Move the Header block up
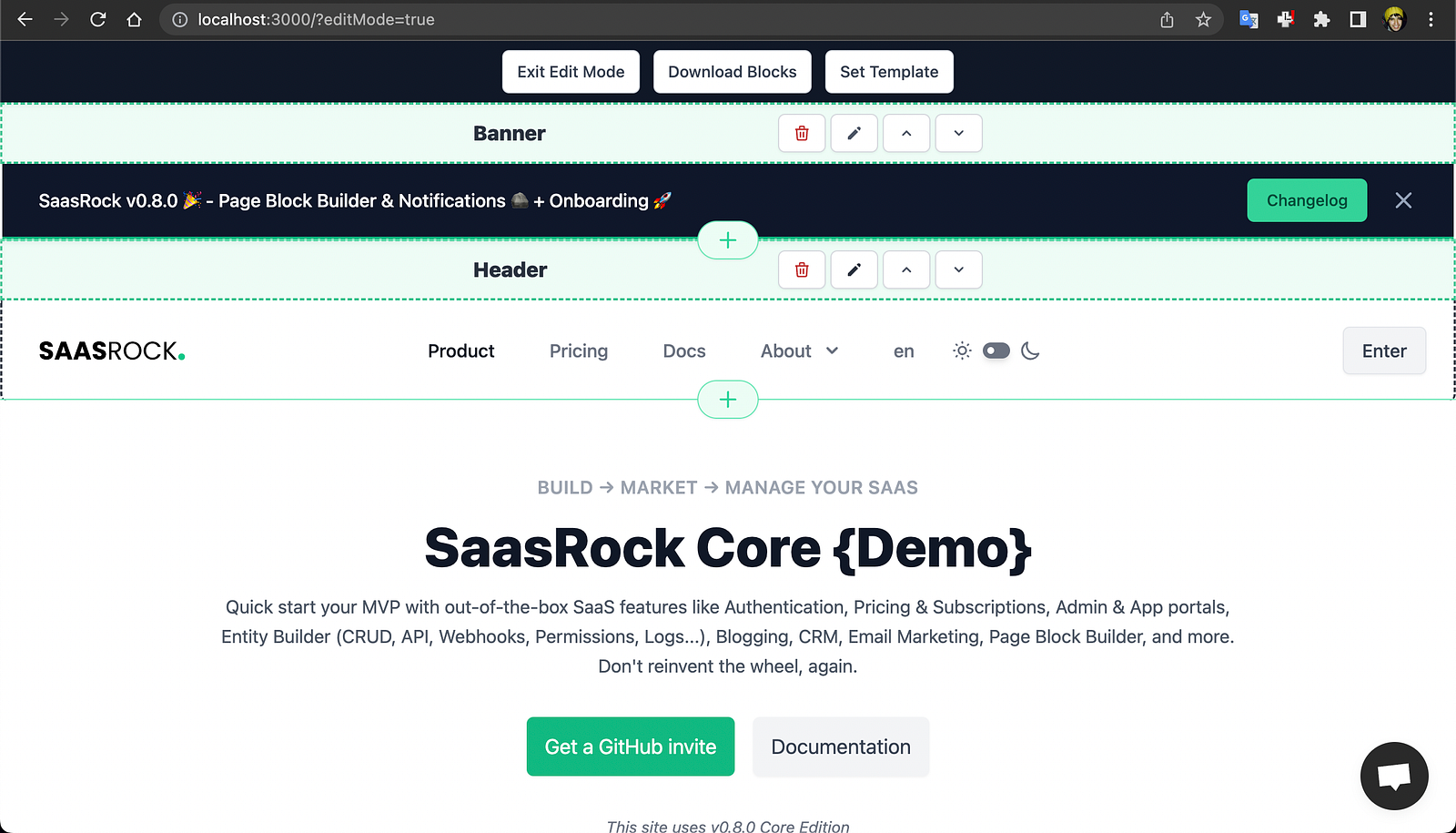This screenshot has width=1456, height=833. click(x=906, y=269)
